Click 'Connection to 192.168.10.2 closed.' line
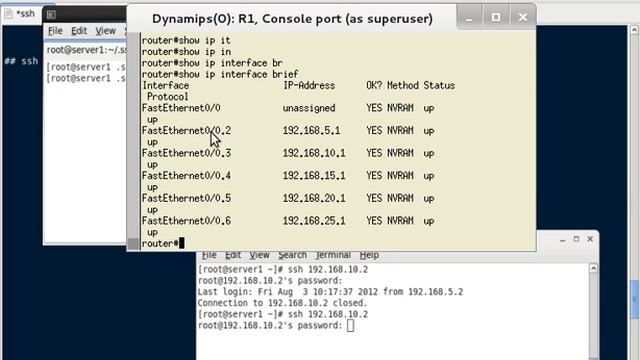Viewport: 640px width, 360px height. click(282, 303)
